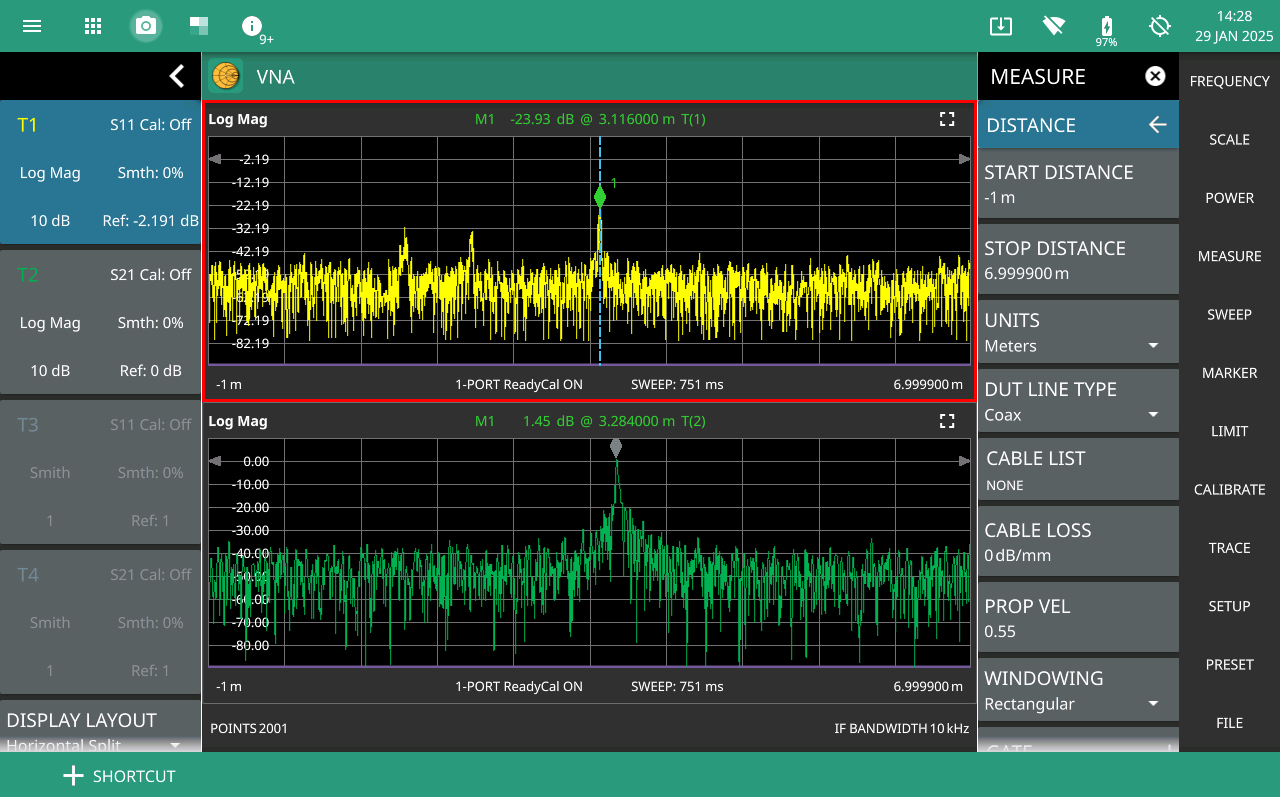The image size is (1280, 797).
Task: Activate the disabled T4 trace
Action: (x=100, y=622)
